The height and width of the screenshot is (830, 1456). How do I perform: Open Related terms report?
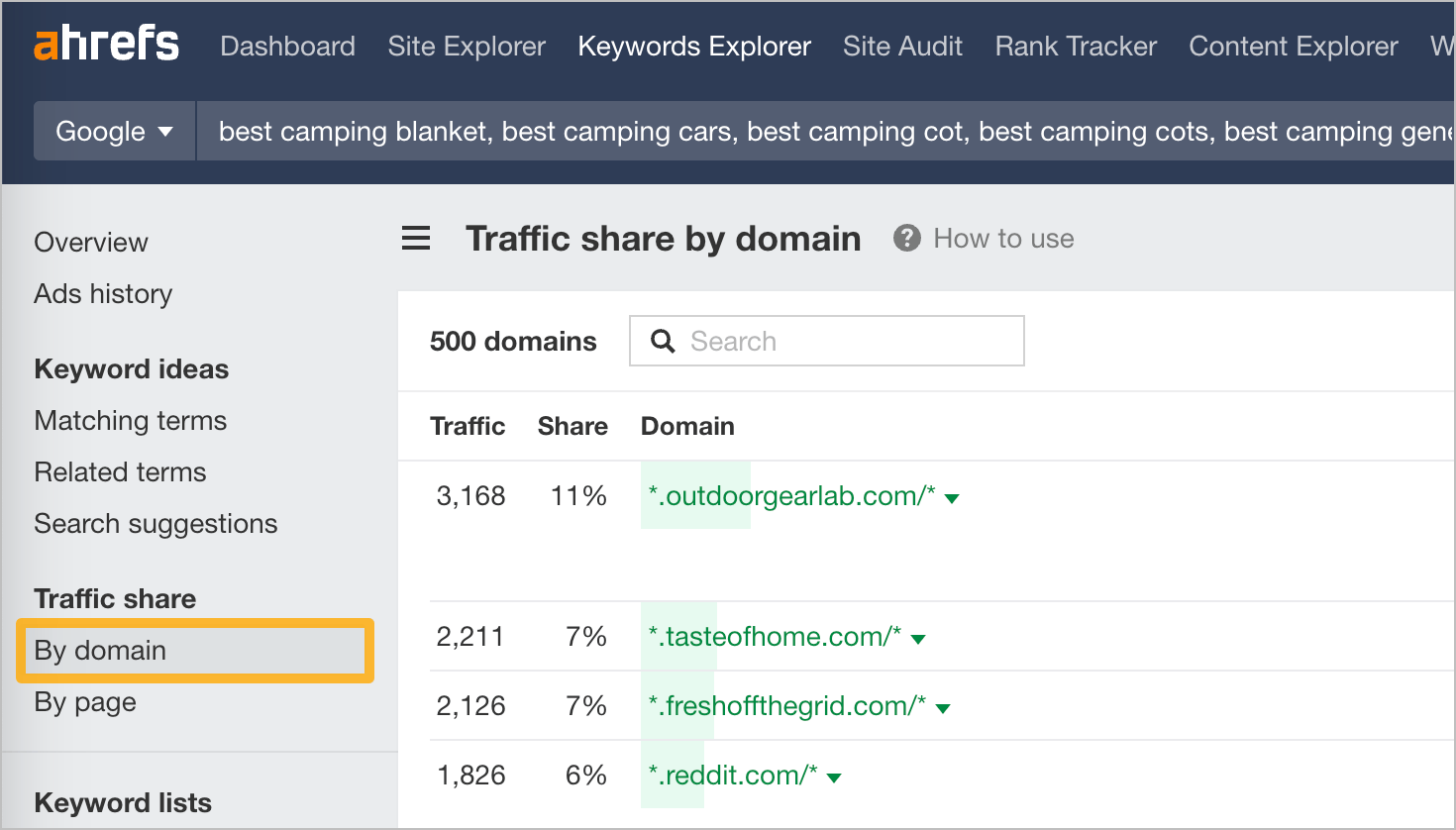(x=120, y=472)
